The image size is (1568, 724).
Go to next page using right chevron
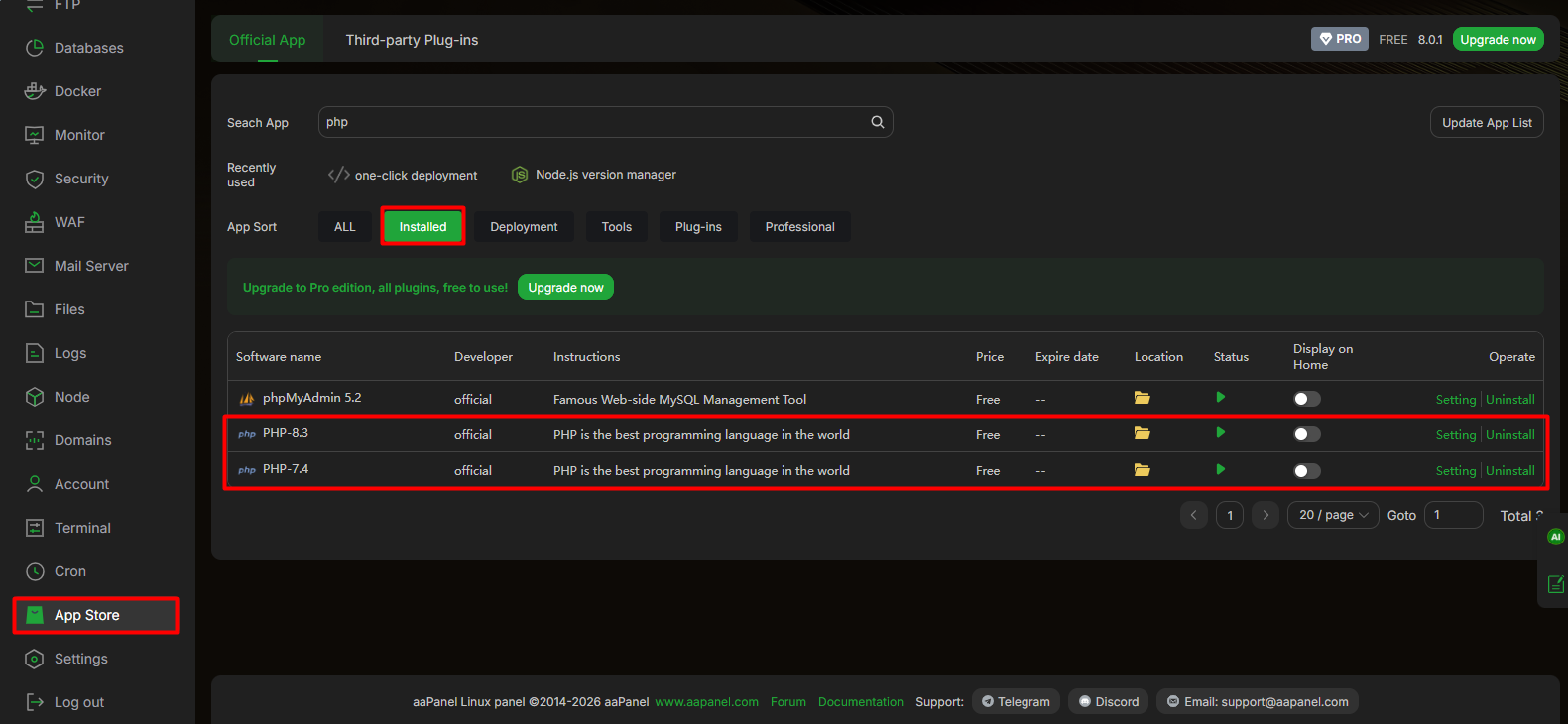1265,515
